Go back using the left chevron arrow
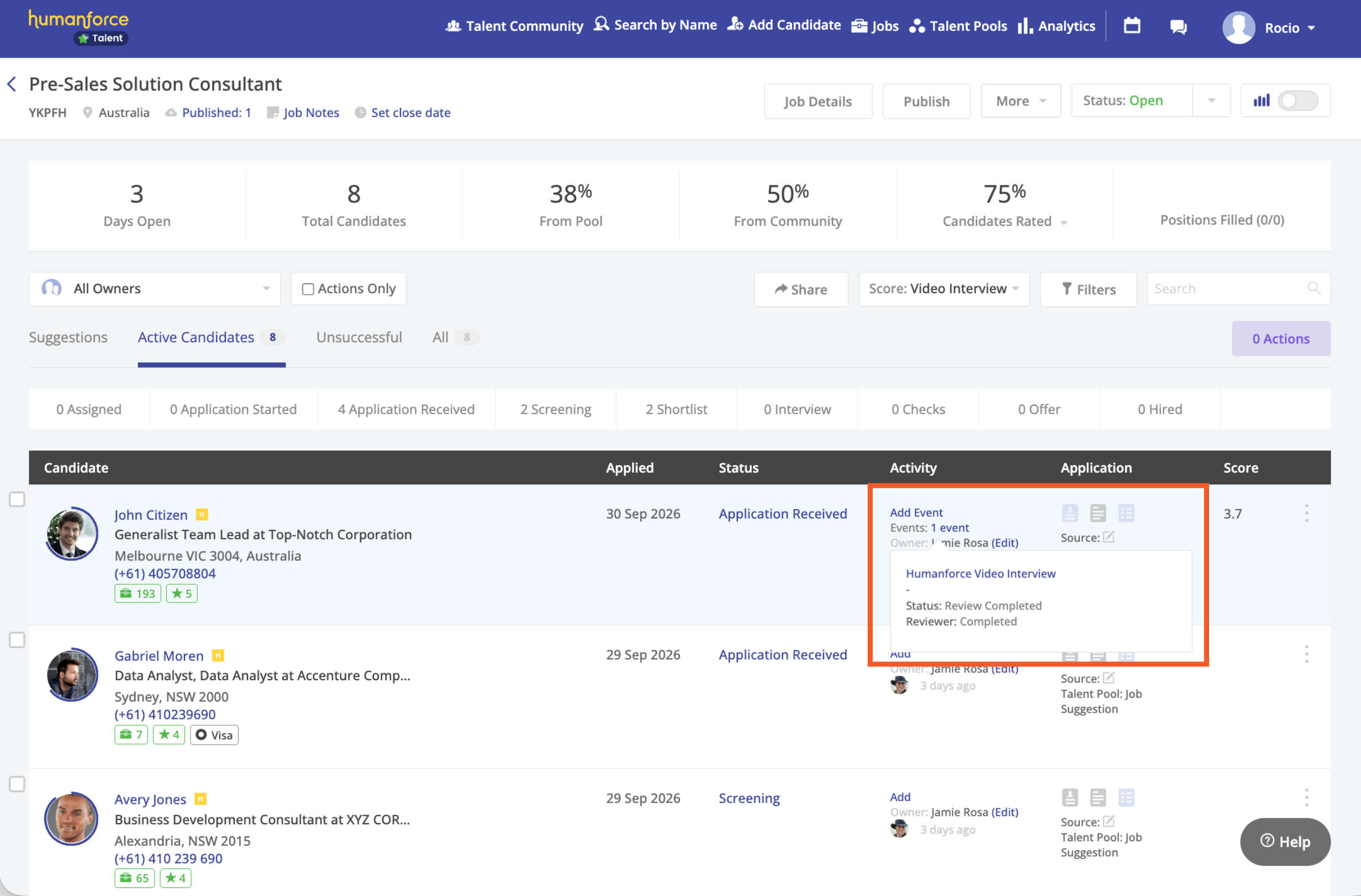The height and width of the screenshot is (896, 1361). tap(12, 84)
